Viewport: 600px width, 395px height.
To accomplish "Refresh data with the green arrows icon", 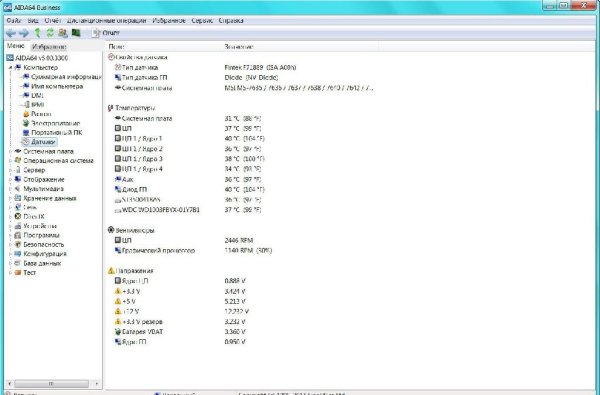I will click(50, 33).
